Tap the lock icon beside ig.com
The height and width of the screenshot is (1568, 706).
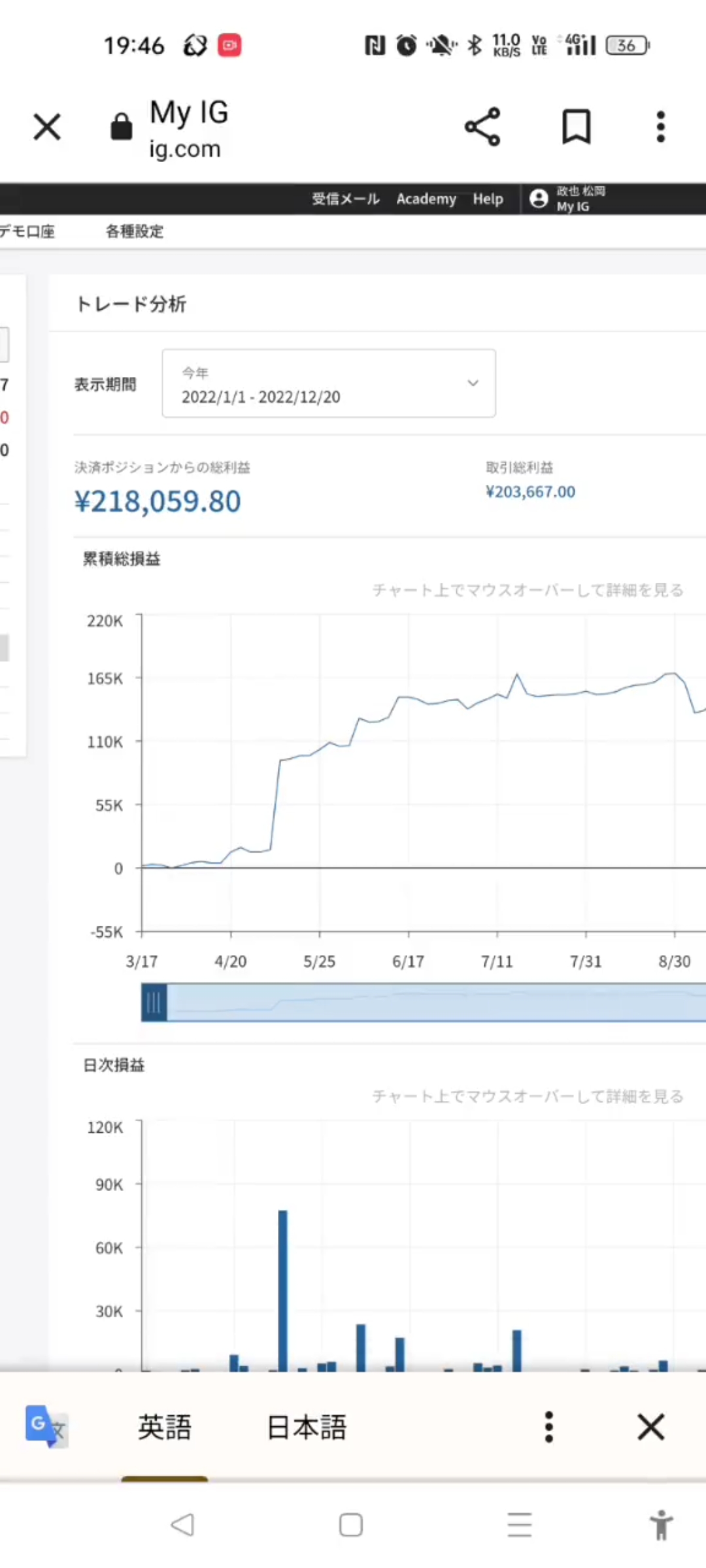click(x=121, y=127)
